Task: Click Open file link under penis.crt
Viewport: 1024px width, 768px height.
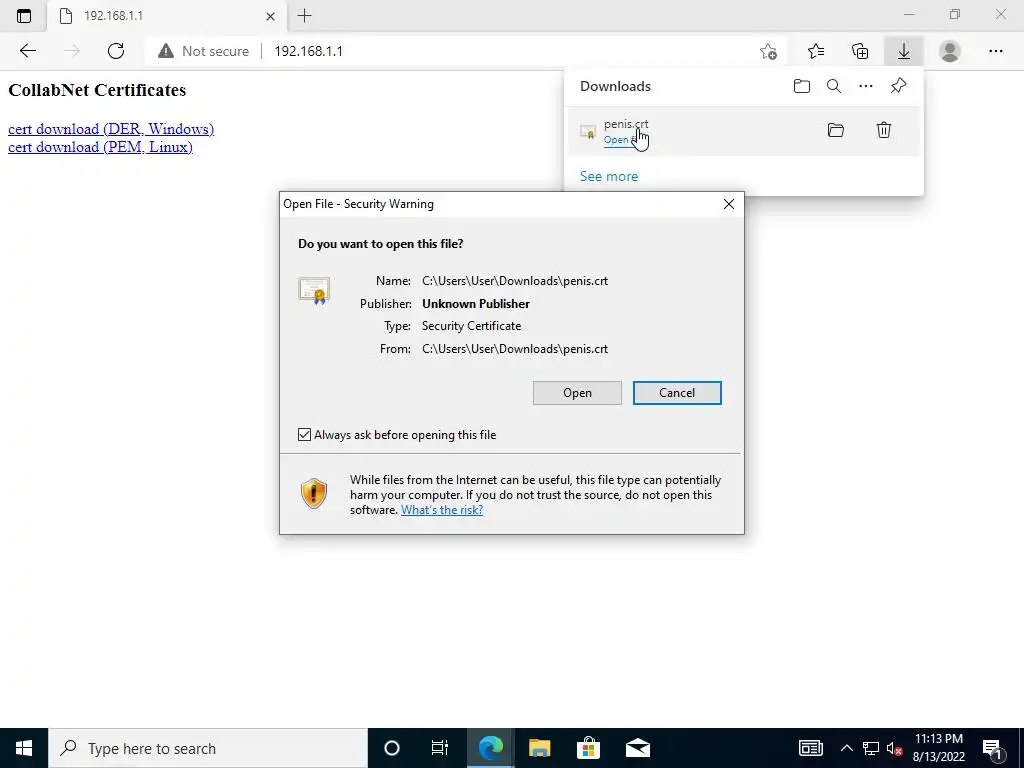Action: (620, 140)
